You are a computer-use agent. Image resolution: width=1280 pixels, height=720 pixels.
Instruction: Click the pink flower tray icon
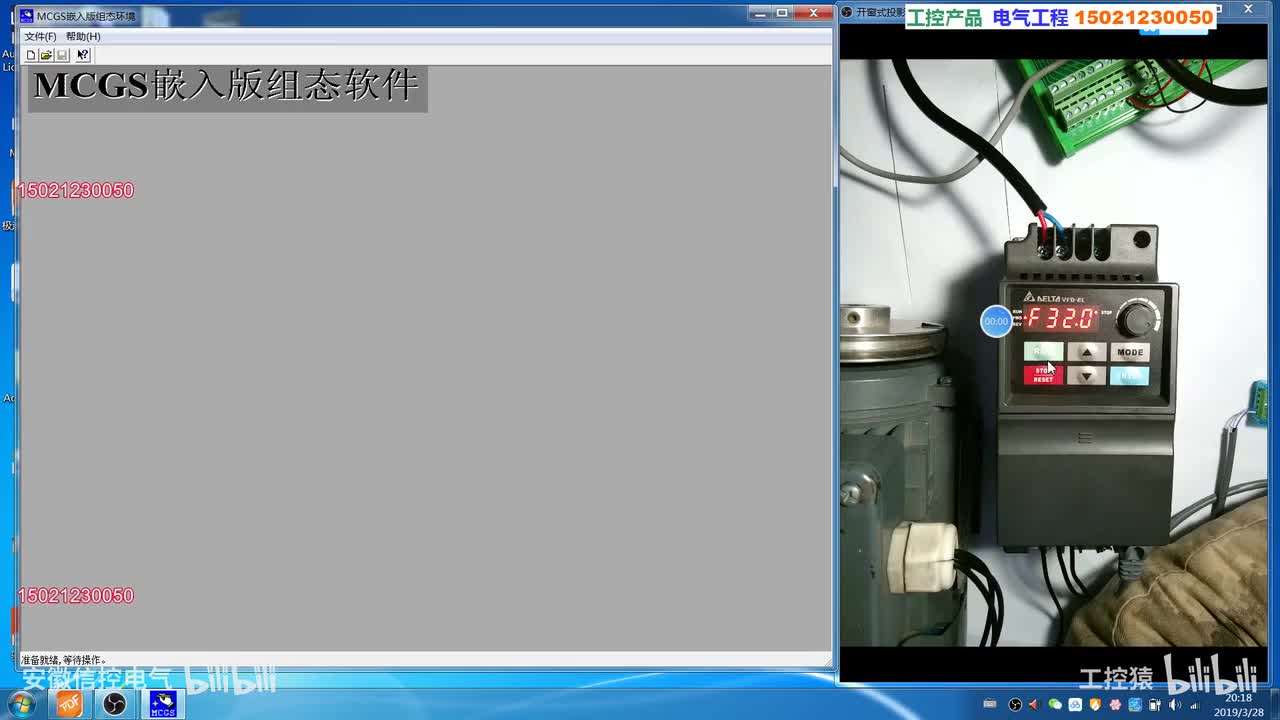click(x=1115, y=705)
